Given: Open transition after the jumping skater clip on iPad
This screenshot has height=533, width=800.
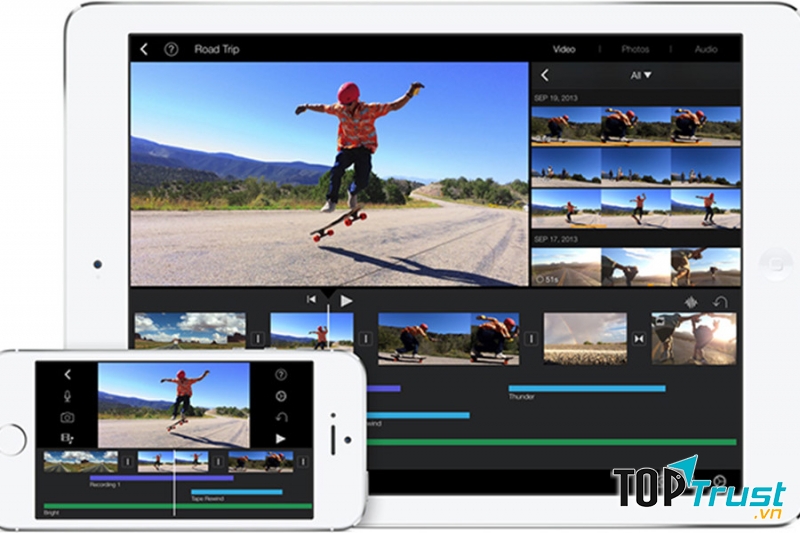Looking at the screenshot, I should click(365, 339).
